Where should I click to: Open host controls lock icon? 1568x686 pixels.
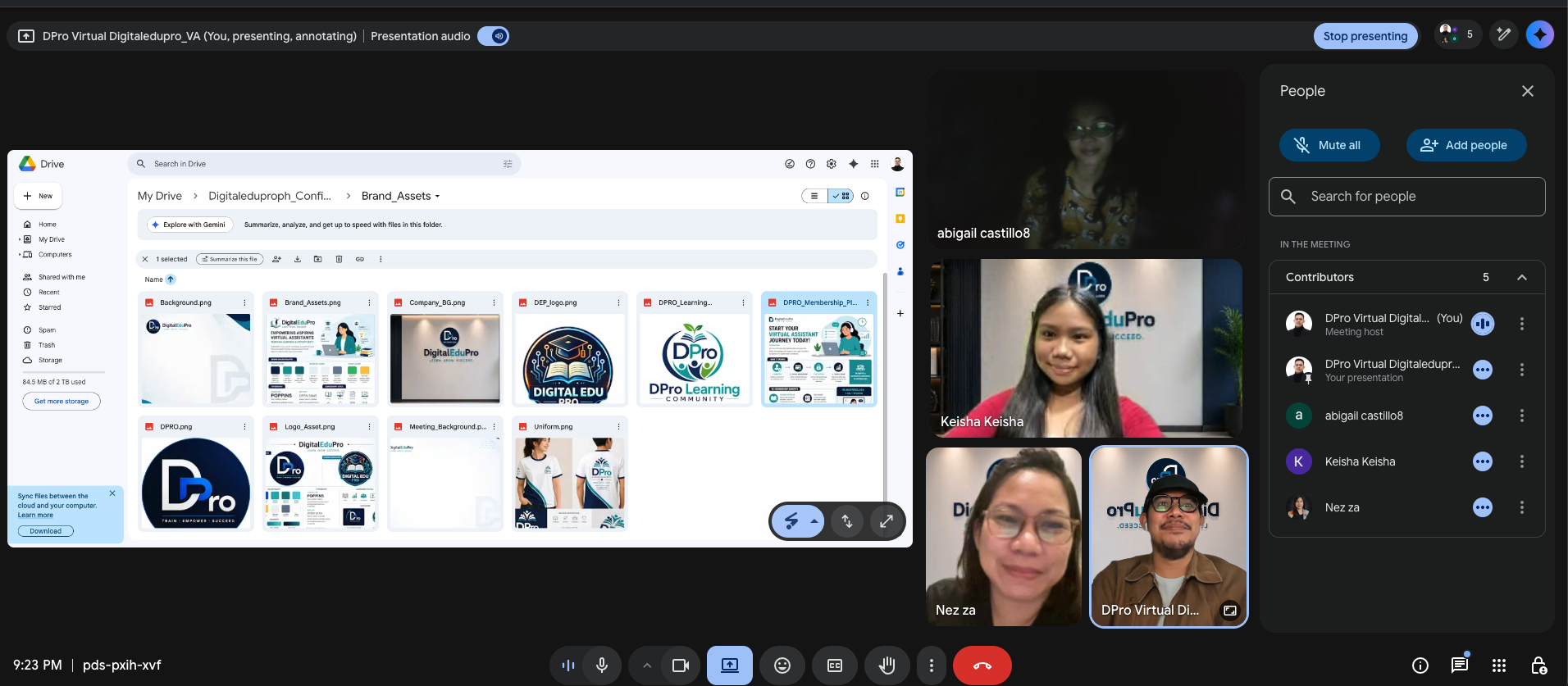click(1538, 666)
